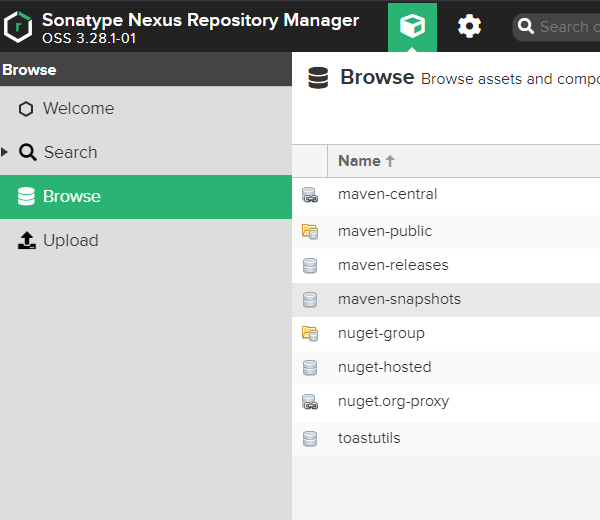Open the Browse cube icon in header
This screenshot has height=520, width=600.
point(412,27)
